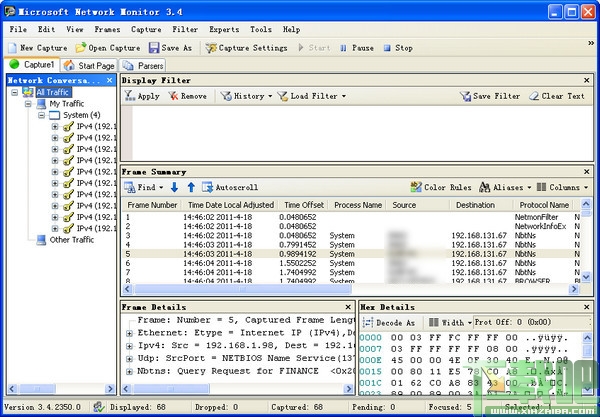Sort by Frame Number column header
600x417 pixels.
tap(152, 205)
